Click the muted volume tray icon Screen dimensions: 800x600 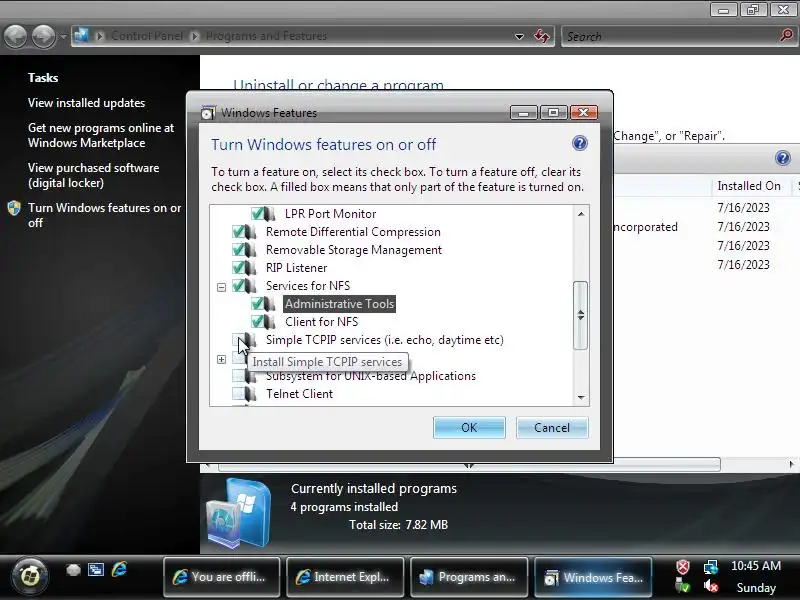pos(710,587)
